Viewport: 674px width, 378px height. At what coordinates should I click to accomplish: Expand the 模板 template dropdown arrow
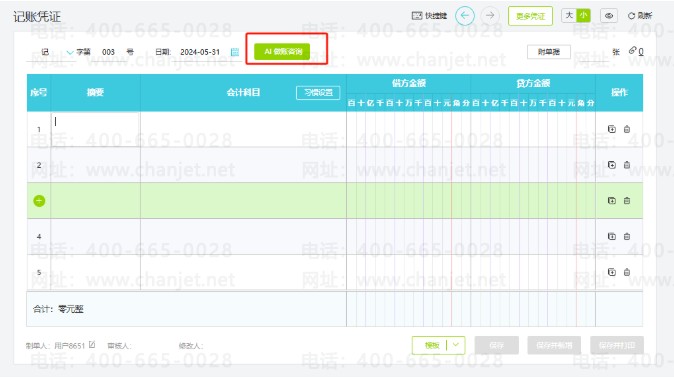coord(456,345)
